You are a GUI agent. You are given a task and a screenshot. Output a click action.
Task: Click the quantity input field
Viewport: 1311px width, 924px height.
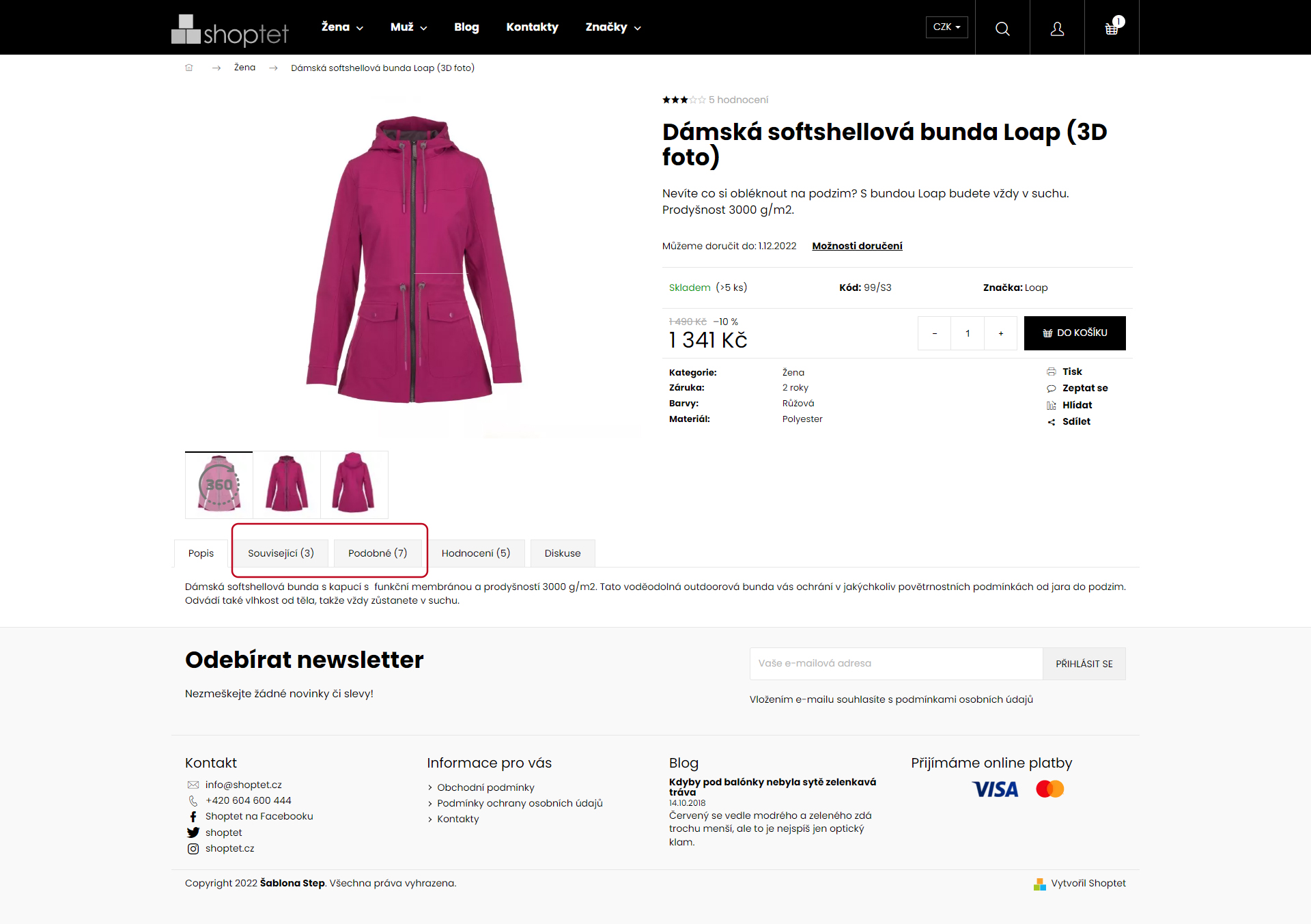(968, 333)
